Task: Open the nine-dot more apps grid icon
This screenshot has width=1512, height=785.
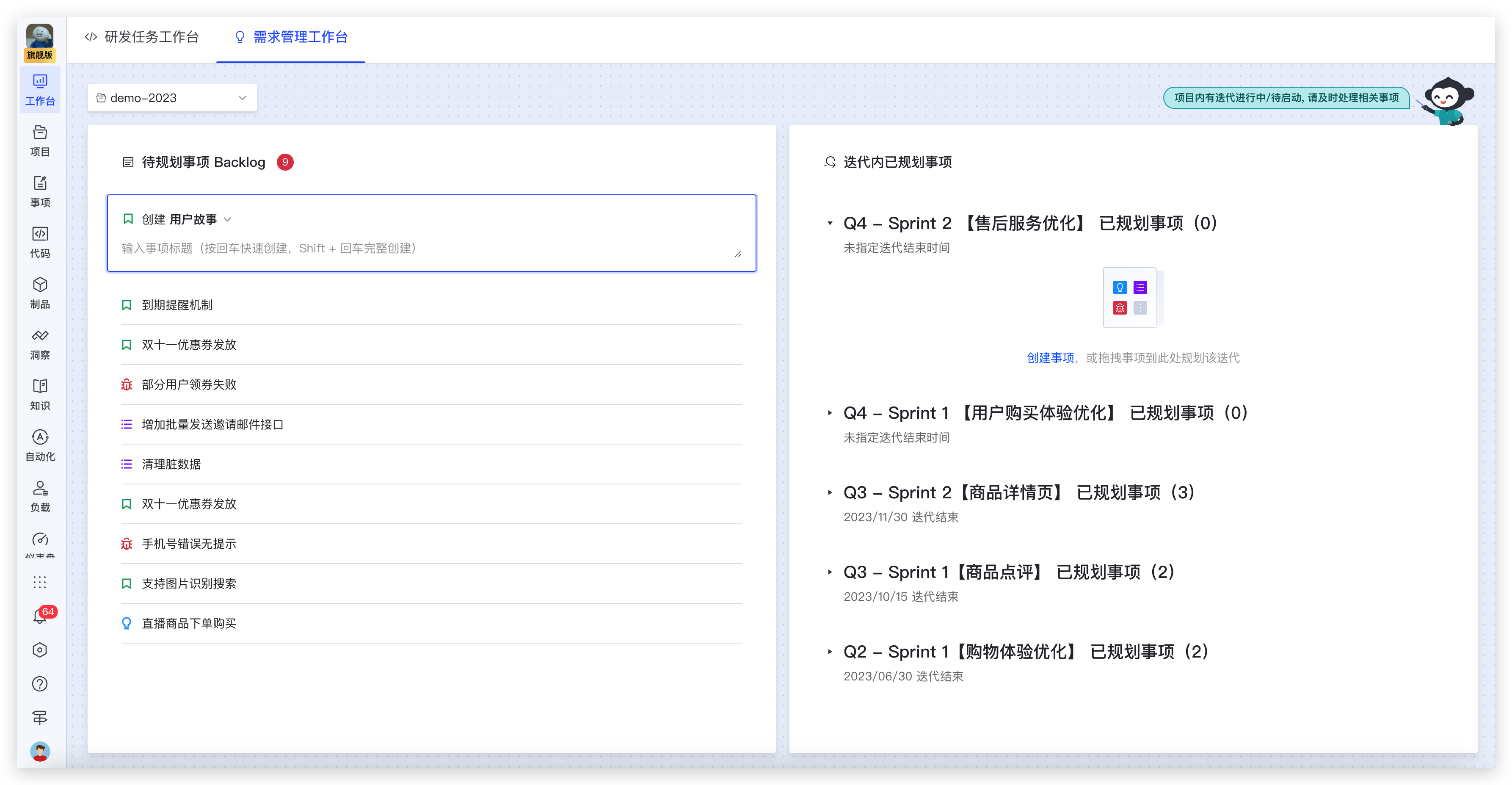Action: pos(40,582)
